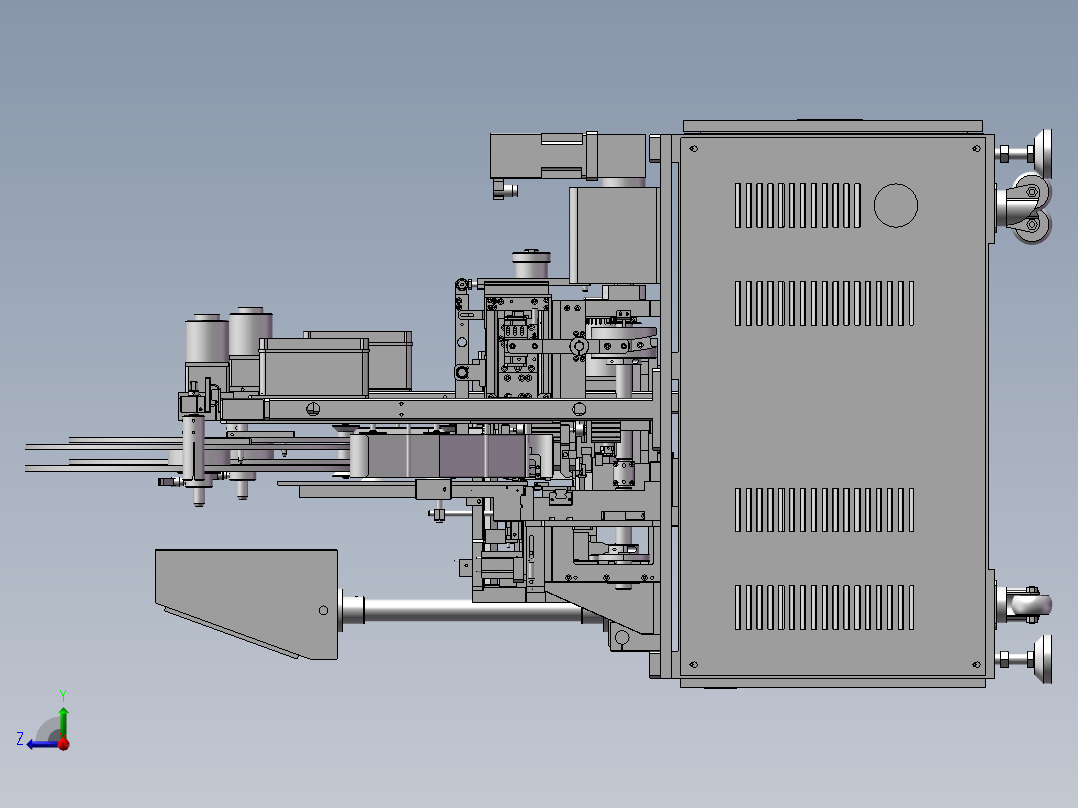Select the rectangular box housing beside canisters
The height and width of the screenshot is (808, 1078).
314,367
